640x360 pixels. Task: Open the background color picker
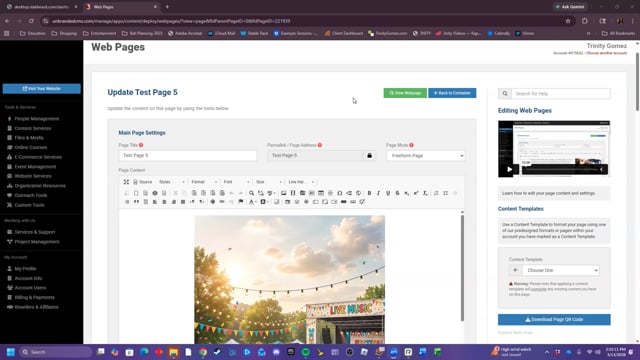pos(264,202)
